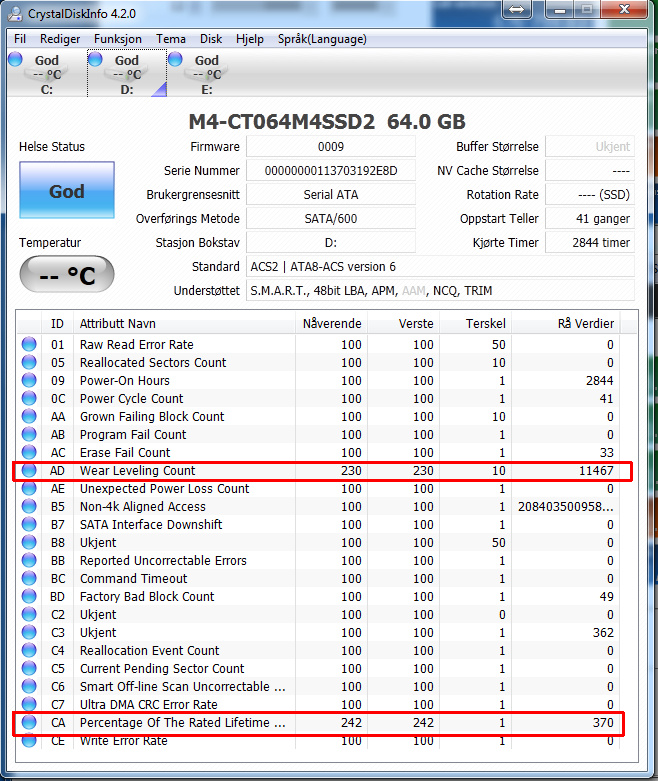Click the resize arrow button in title bar
The image size is (658, 781).
[517, 10]
